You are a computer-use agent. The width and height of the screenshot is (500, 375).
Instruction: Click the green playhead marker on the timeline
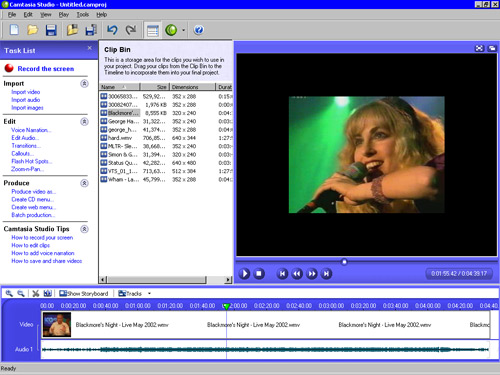pyautogui.click(x=226, y=306)
